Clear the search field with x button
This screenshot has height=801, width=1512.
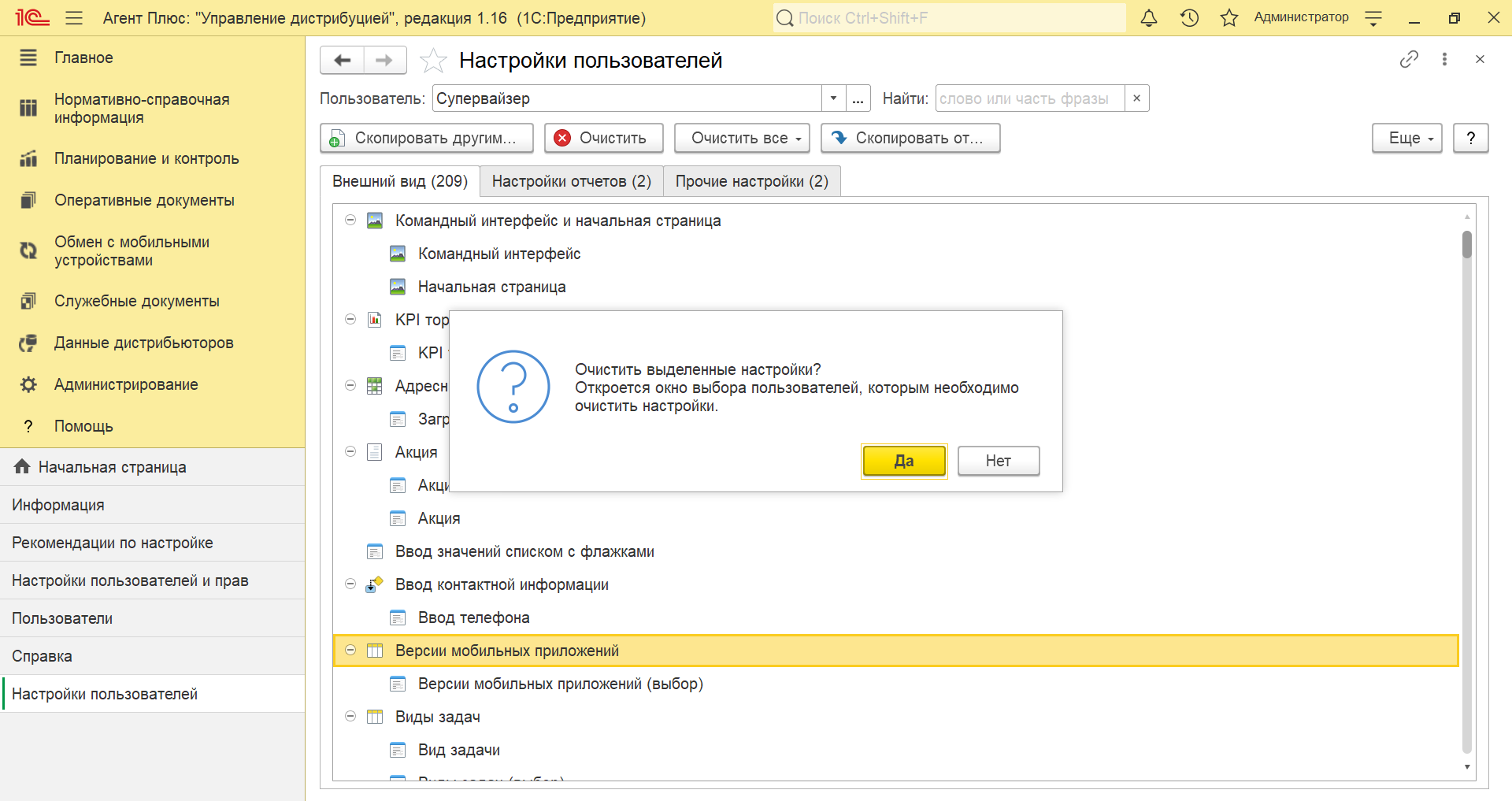[x=1136, y=98]
